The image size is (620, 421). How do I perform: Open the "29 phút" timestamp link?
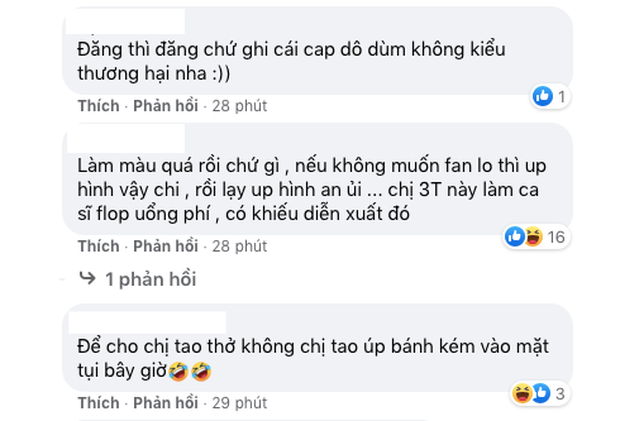point(240,403)
